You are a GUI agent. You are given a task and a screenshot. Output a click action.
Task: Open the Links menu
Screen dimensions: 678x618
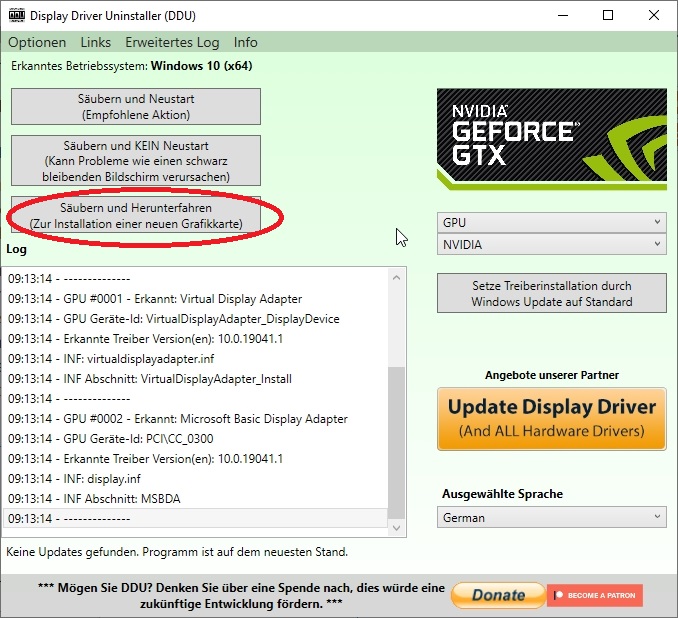coord(96,42)
